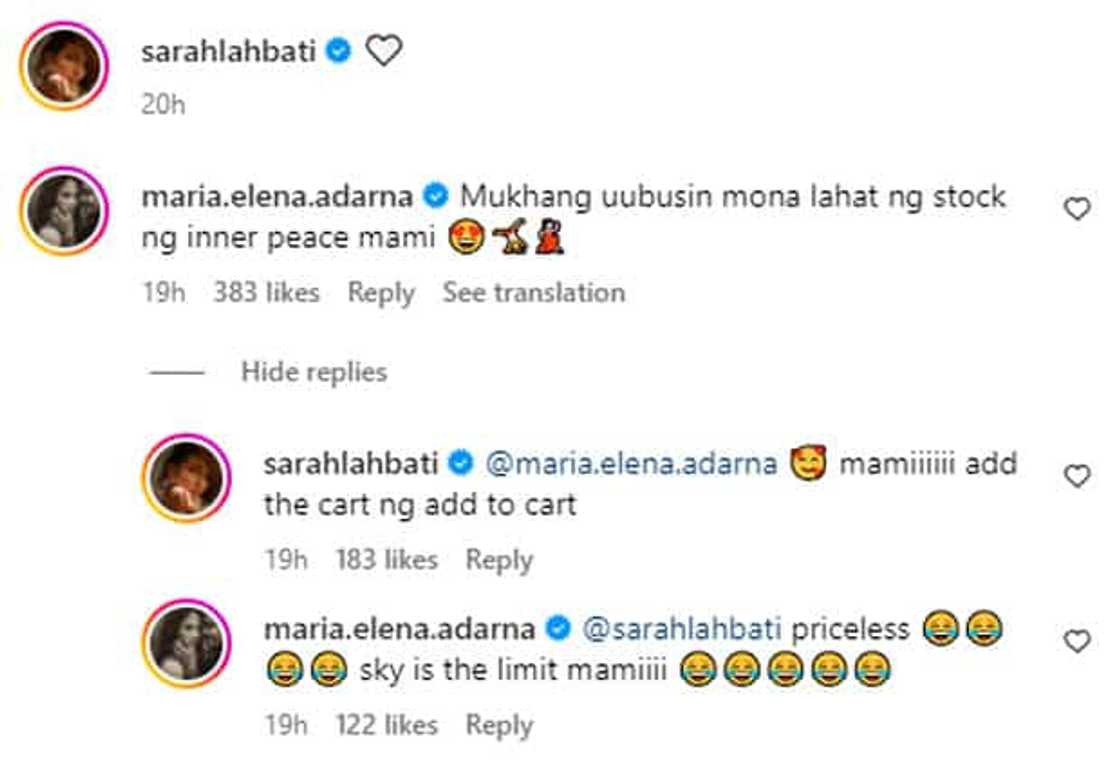The image size is (1120, 768).
Task: Reply to the sky is the limit comment
Action: [x=499, y=725]
